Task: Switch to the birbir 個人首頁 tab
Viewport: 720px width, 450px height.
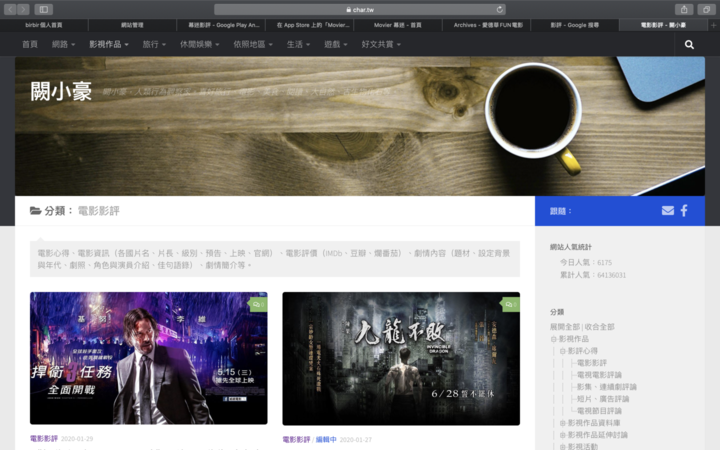Action: 44,25
